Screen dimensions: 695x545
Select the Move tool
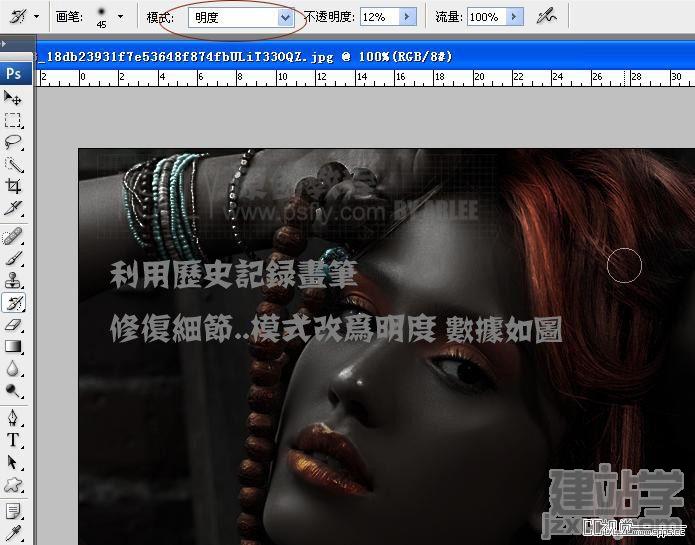click(13, 97)
